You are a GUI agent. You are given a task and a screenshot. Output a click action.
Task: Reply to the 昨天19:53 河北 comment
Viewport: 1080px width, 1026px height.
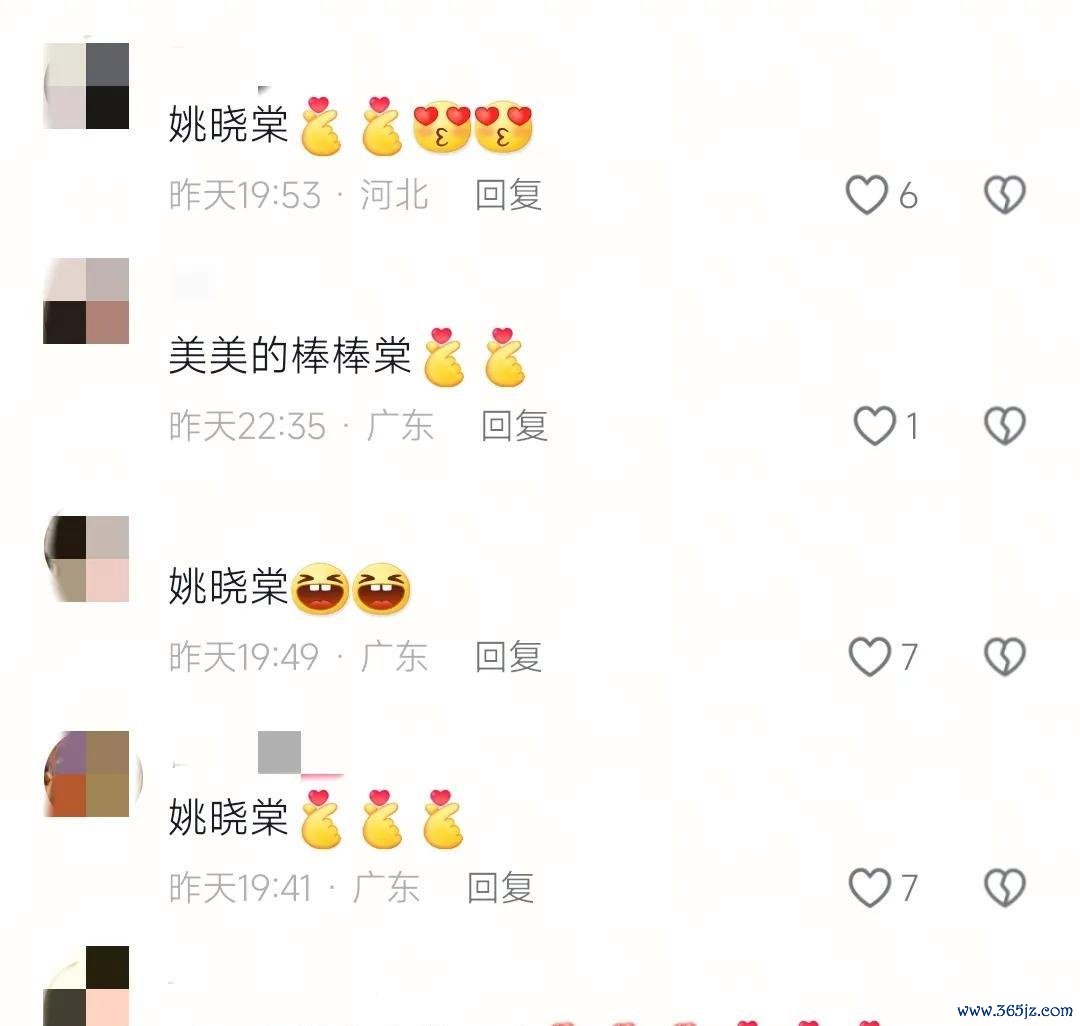coord(508,195)
